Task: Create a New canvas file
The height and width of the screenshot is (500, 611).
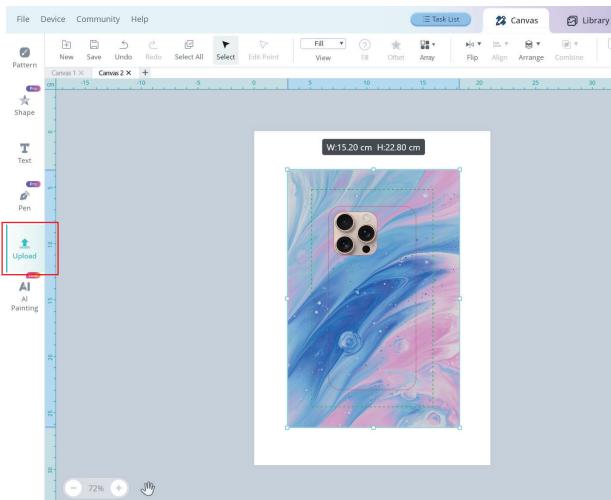Action: pyautogui.click(x=67, y=50)
